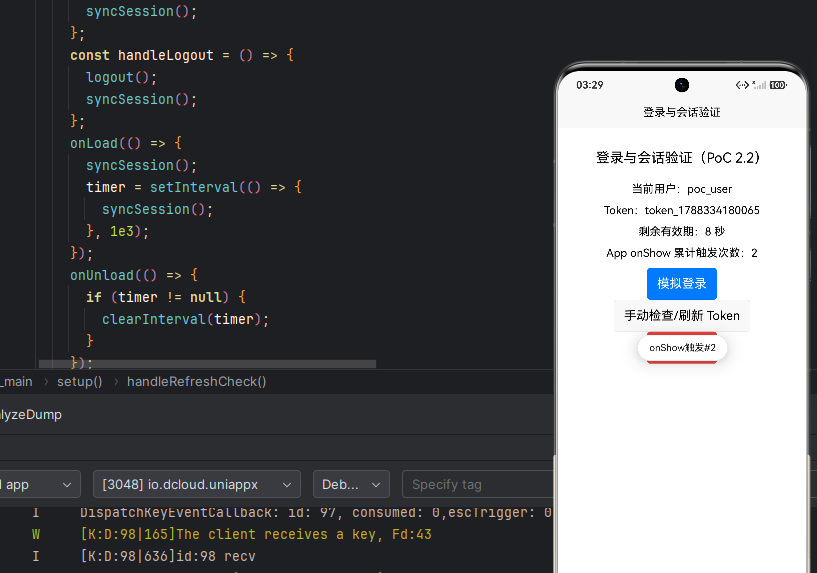Tap the battery icon in phone status bar
The image size is (817, 573).
coord(778,85)
